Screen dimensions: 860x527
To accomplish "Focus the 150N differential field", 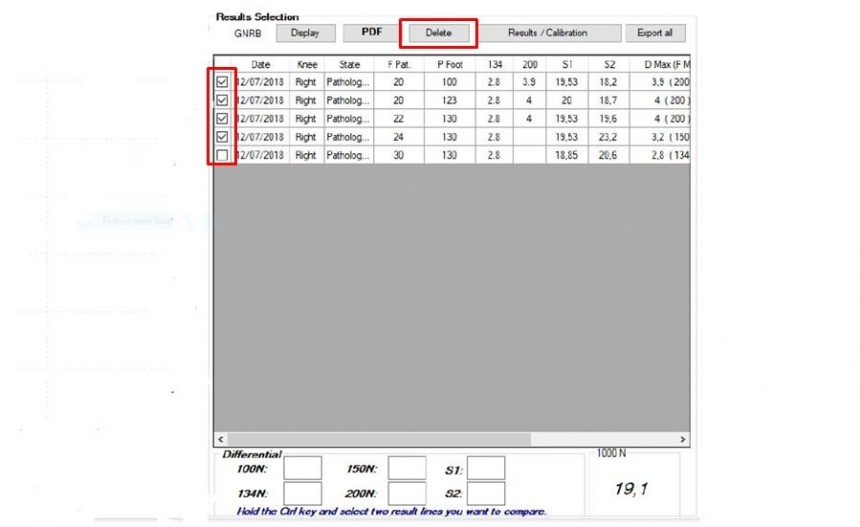I will [x=407, y=468].
